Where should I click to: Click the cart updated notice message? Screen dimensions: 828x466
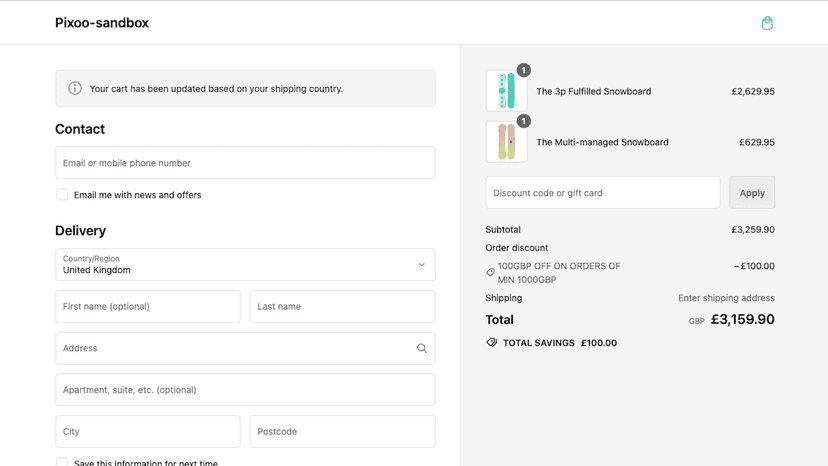coord(216,89)
